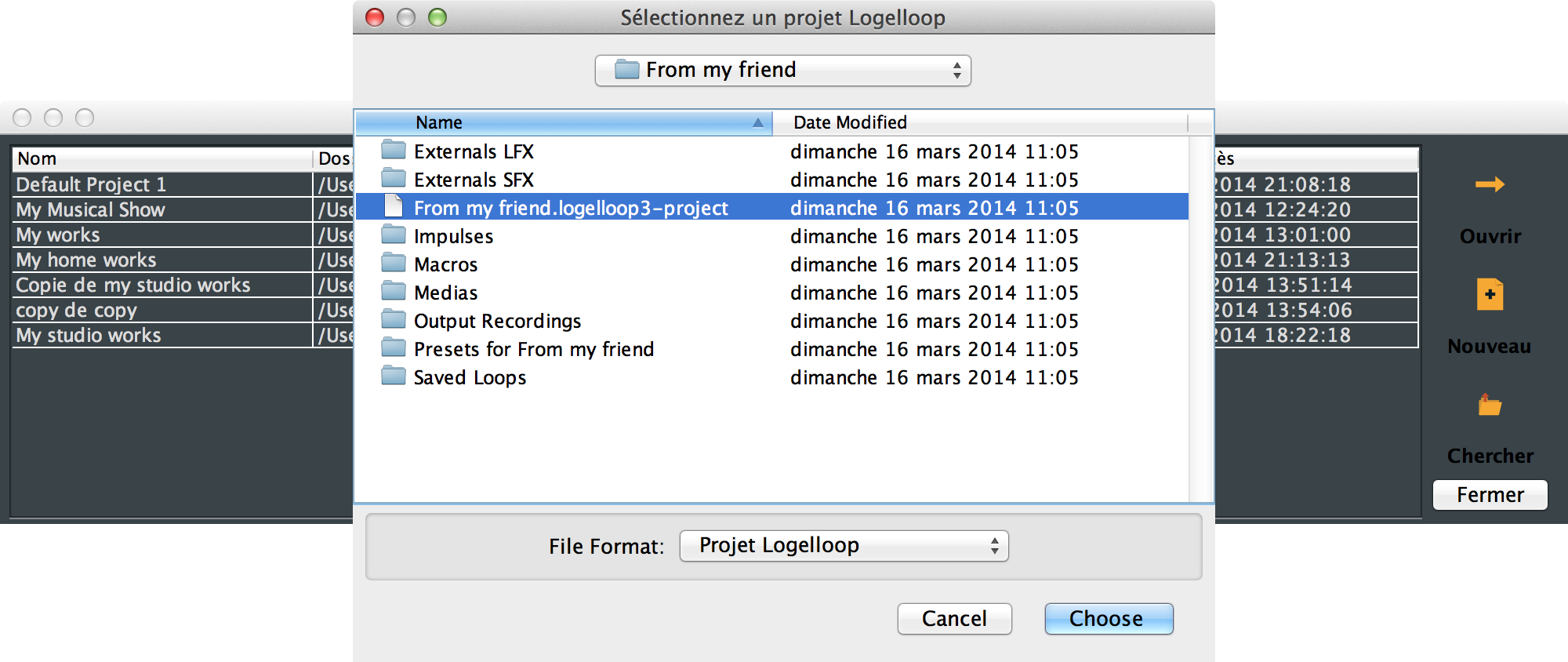This screenshot has height=662, width=1568.
Task: Select the Macros folder icon
Action: coord(394,263)
